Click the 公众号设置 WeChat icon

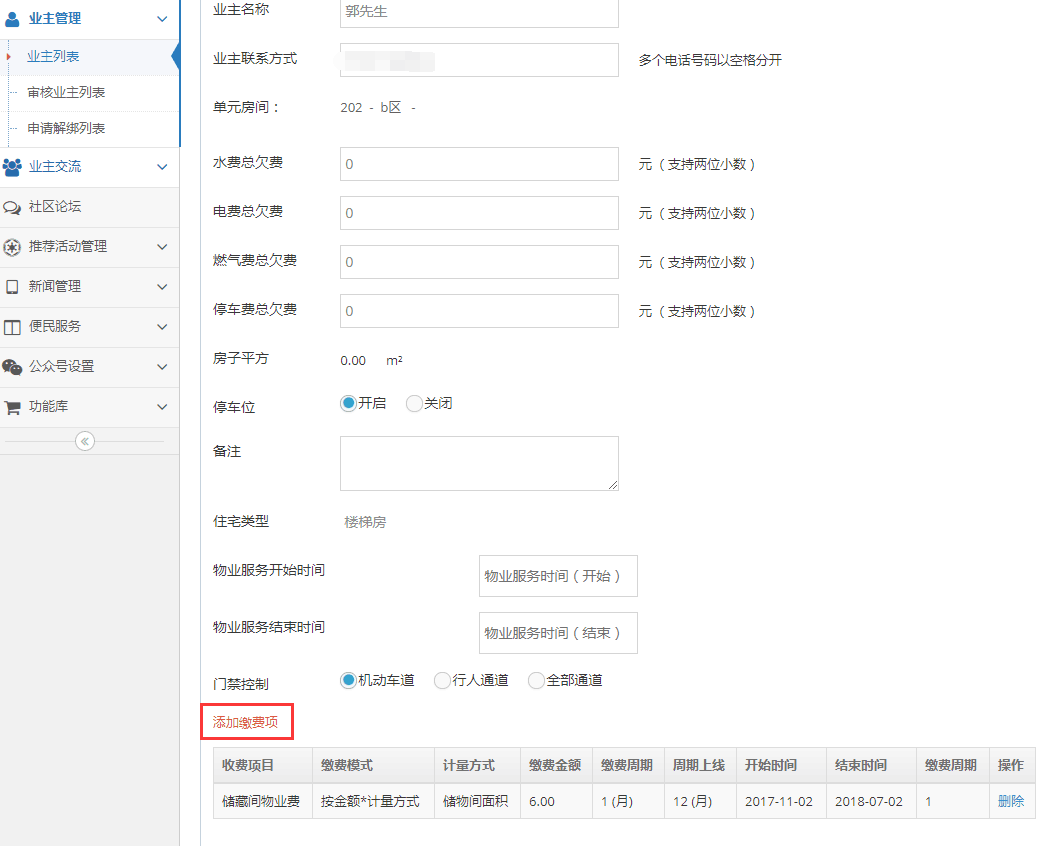11,366
